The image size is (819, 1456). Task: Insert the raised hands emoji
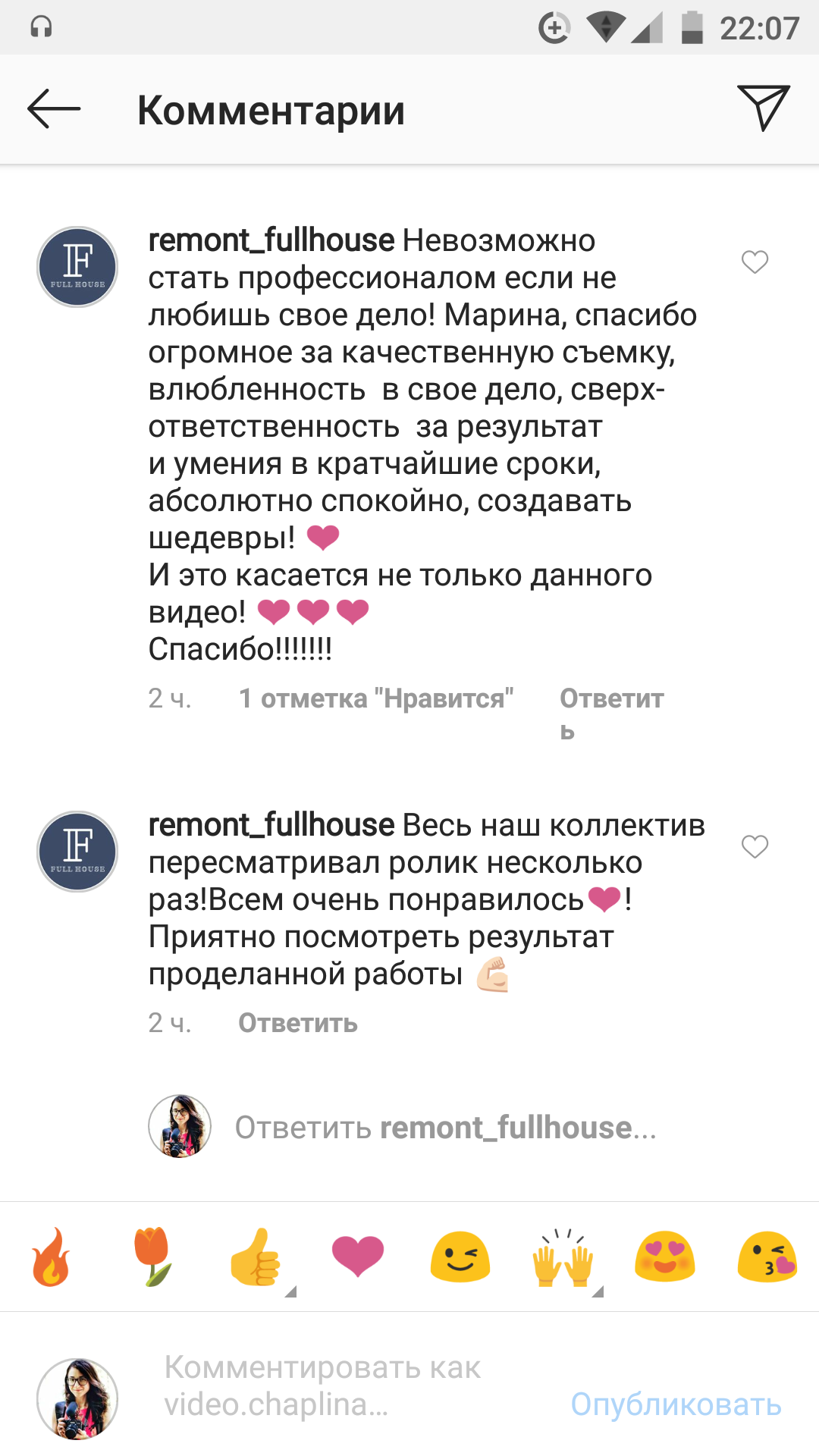(x=563, y=1257)
